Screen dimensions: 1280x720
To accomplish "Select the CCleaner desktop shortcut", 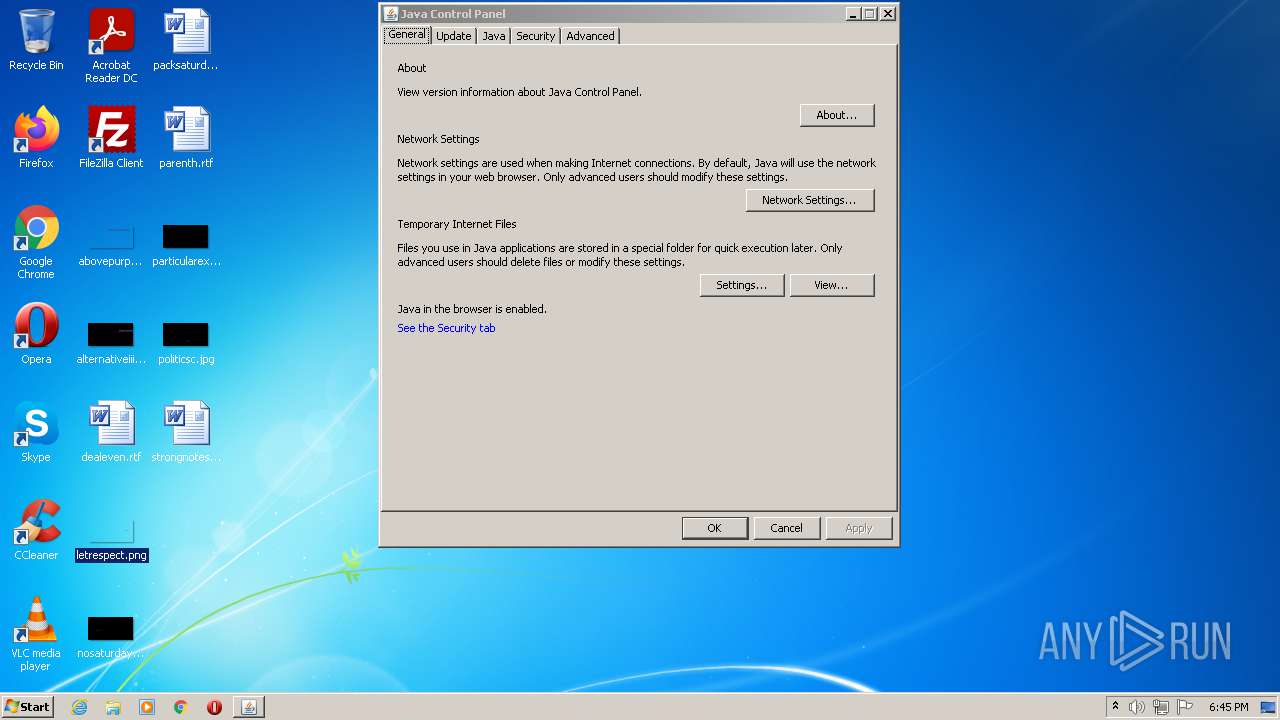I will [36, 530].
